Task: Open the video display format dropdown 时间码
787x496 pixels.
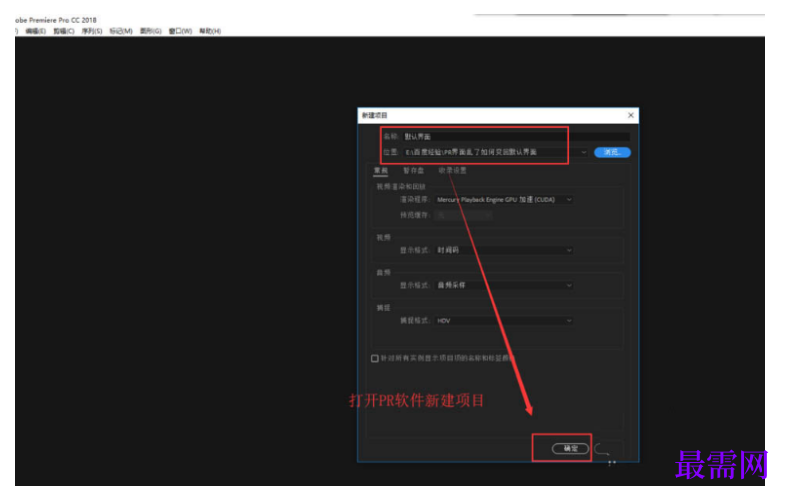Action: pyautogui.click(x=504, y=250)
